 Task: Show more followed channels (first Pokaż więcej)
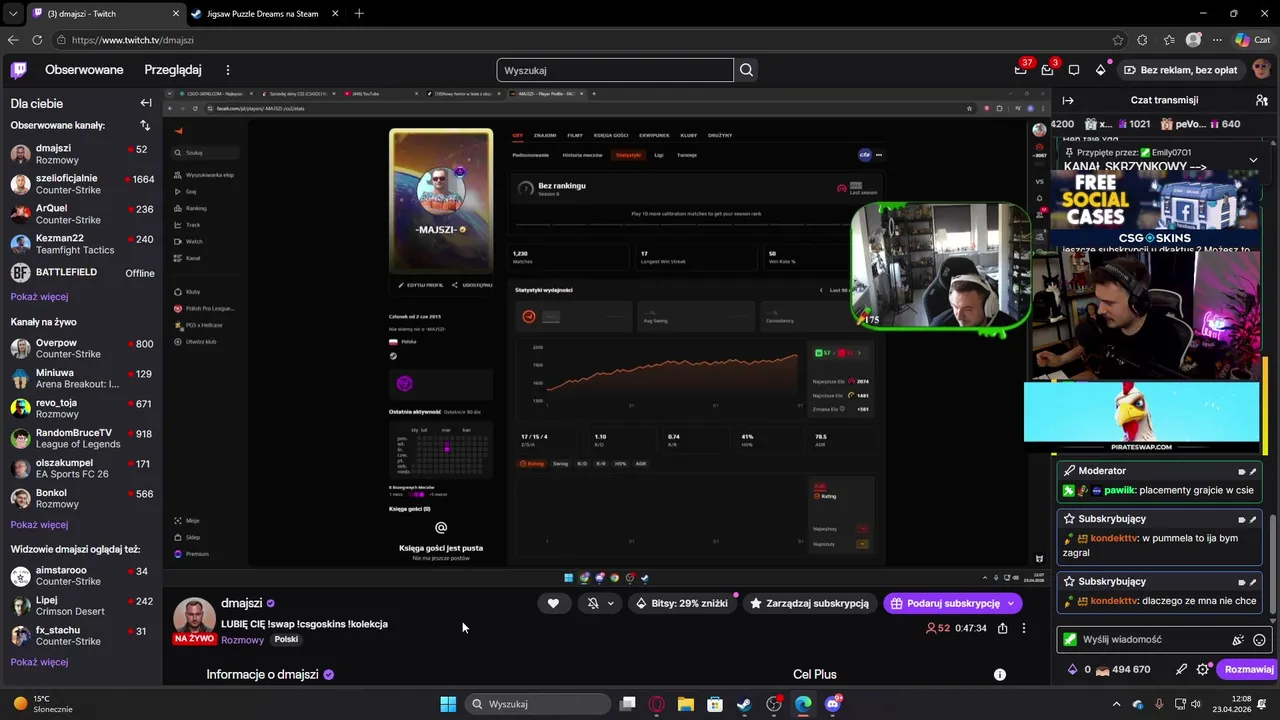point(39,297)
